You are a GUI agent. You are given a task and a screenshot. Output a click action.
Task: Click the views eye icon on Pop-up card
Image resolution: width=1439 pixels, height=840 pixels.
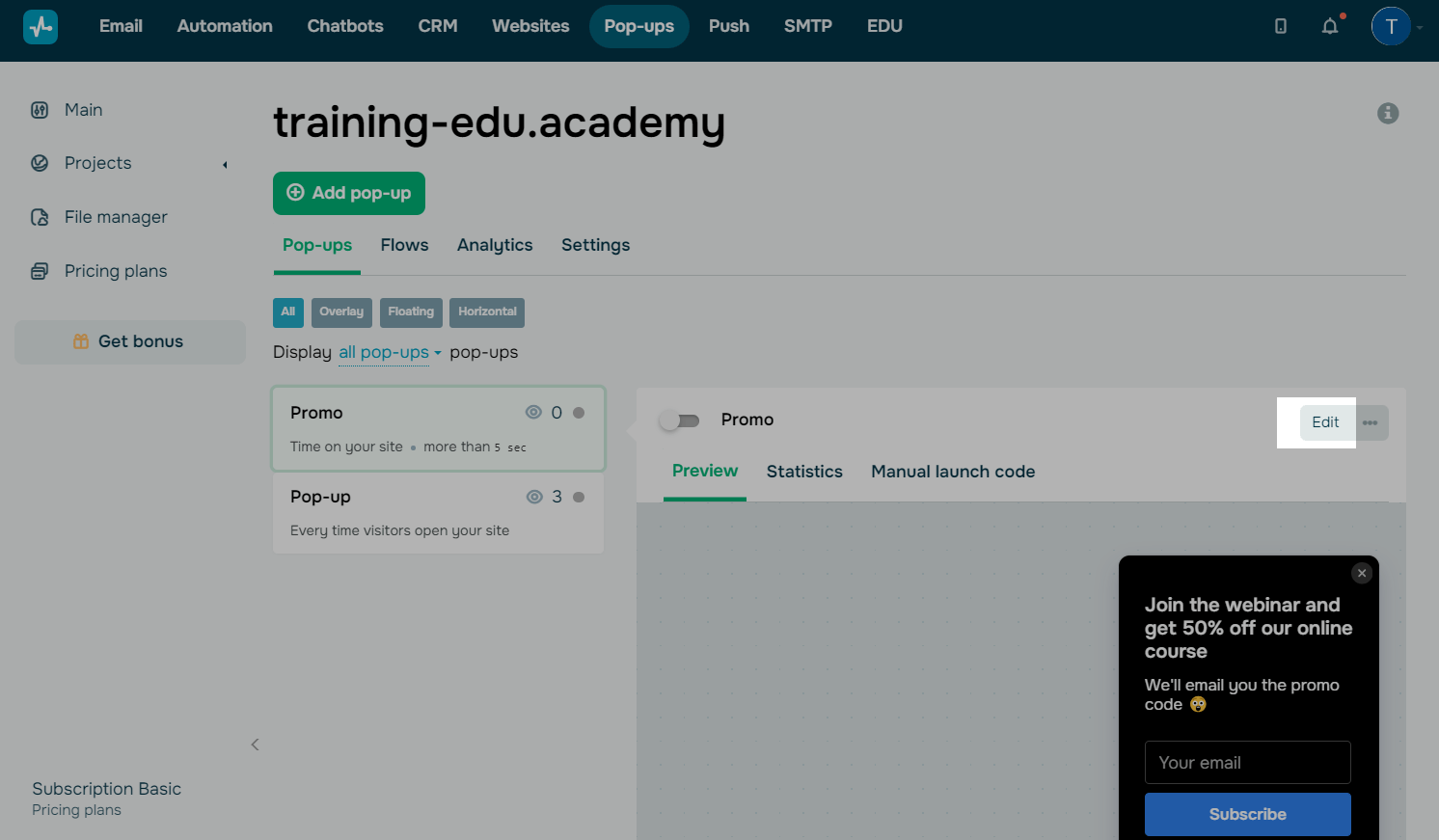534,497
